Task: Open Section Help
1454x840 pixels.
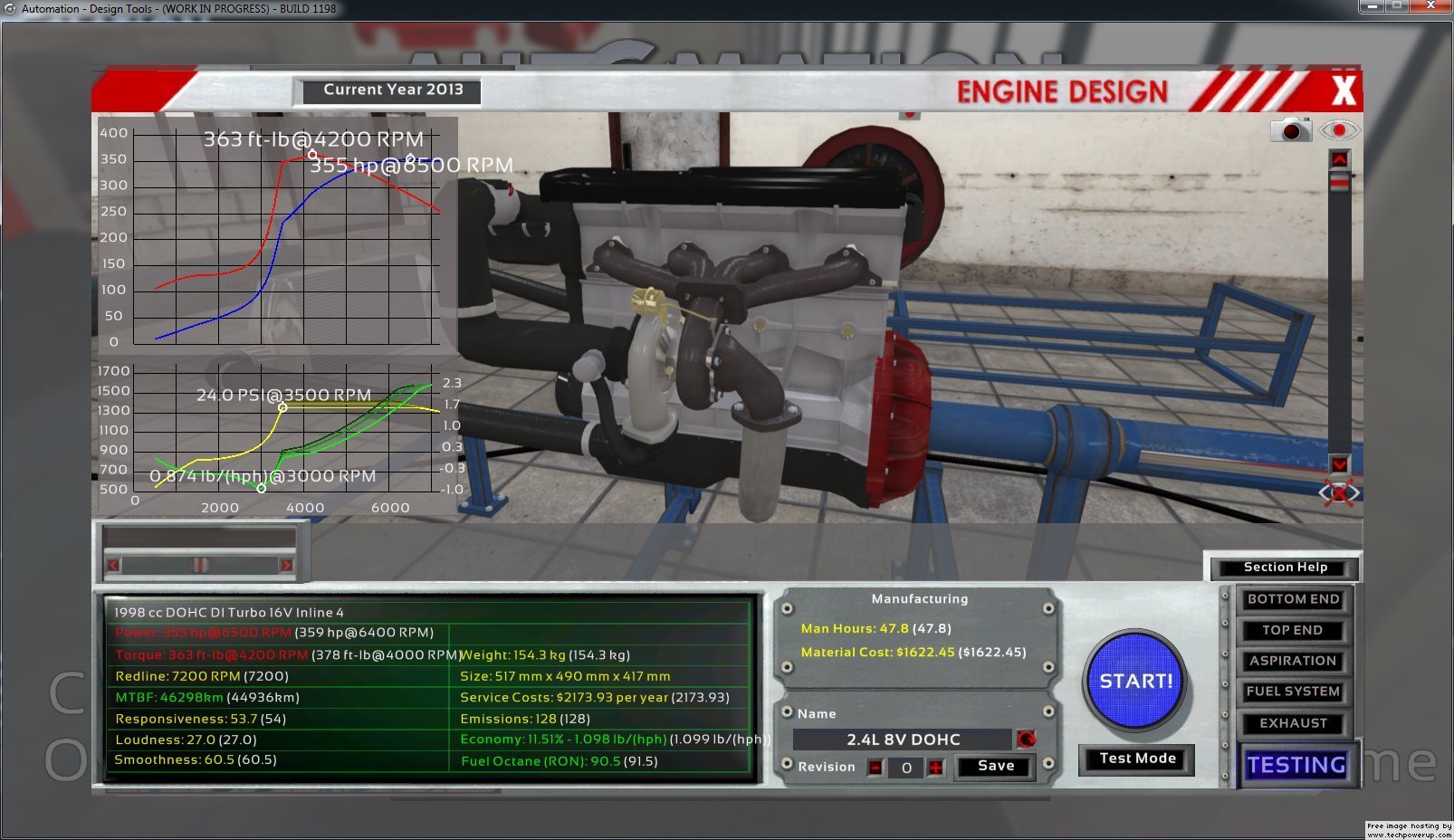Action: coord(1286,568)
